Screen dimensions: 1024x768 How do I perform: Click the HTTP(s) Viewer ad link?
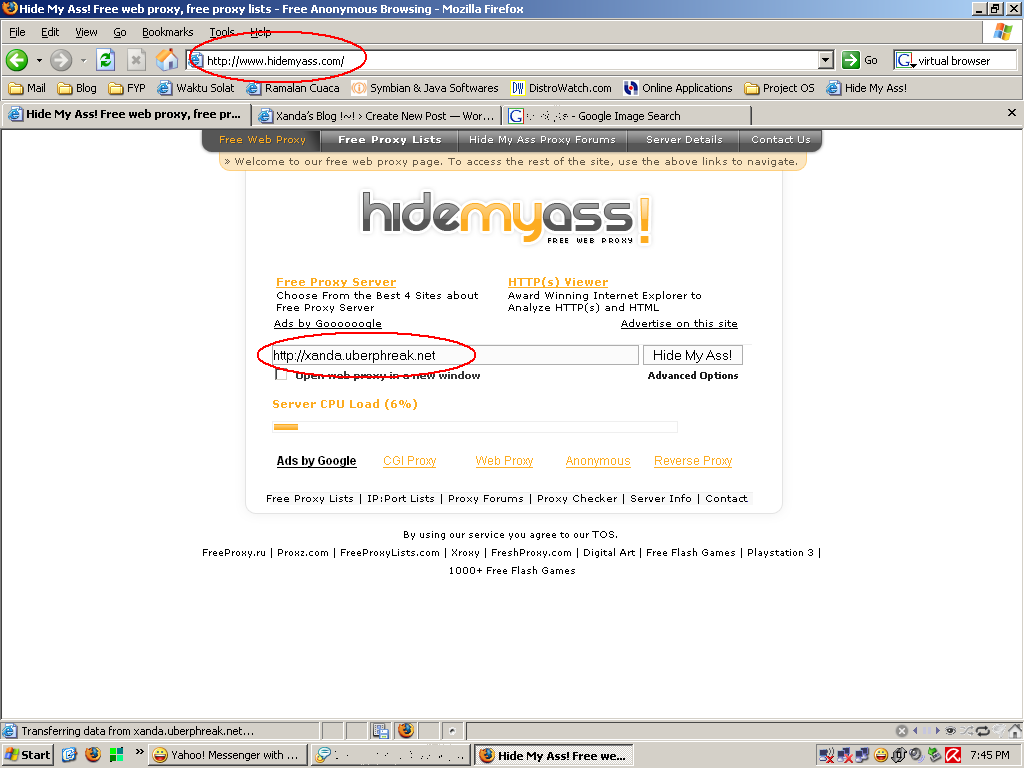[x=558, y=282]
